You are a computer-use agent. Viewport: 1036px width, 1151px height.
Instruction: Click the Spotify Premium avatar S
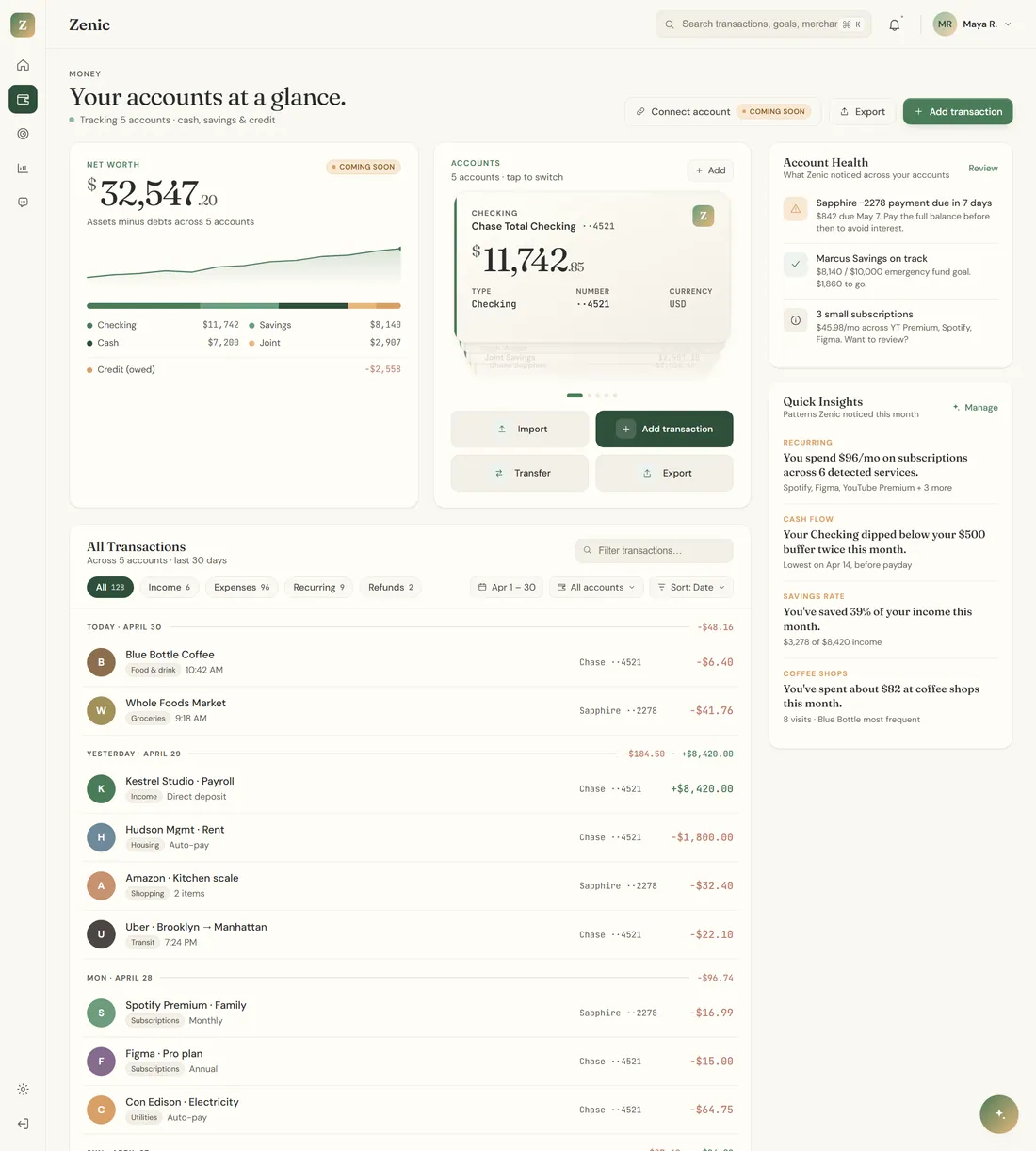click(102, 1013)
